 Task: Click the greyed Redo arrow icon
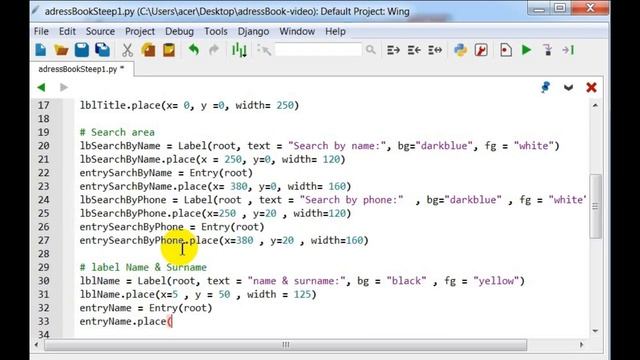pyautogui.click(x=214, y=50)
